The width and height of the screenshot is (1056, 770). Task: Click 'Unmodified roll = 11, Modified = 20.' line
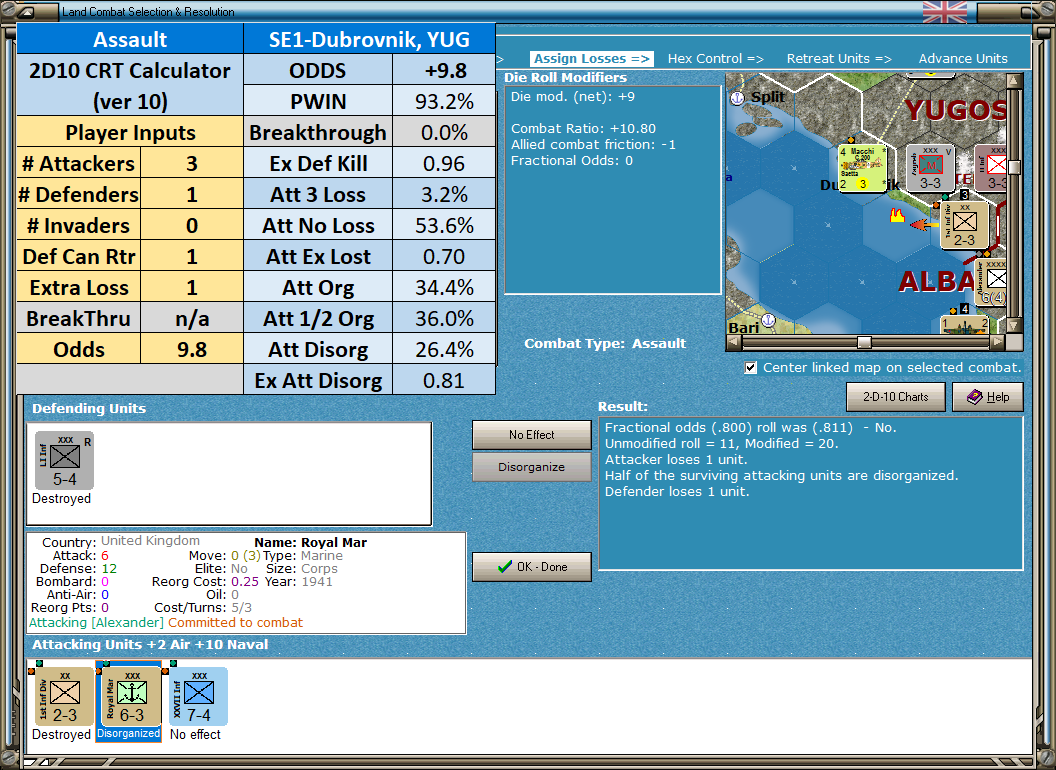(x=721, y=443)
